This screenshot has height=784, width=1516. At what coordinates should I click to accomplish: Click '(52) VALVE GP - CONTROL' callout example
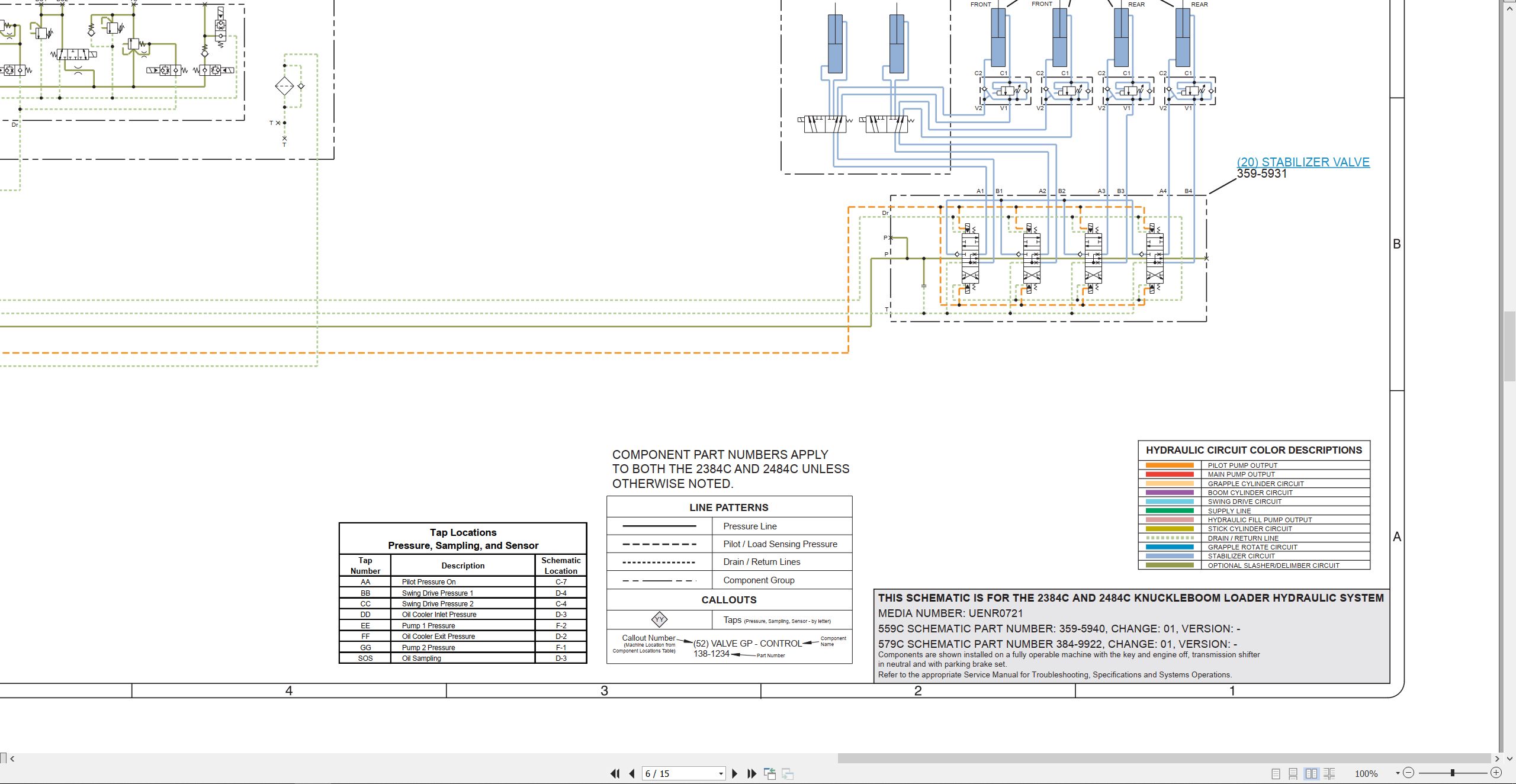coord(747,644)
